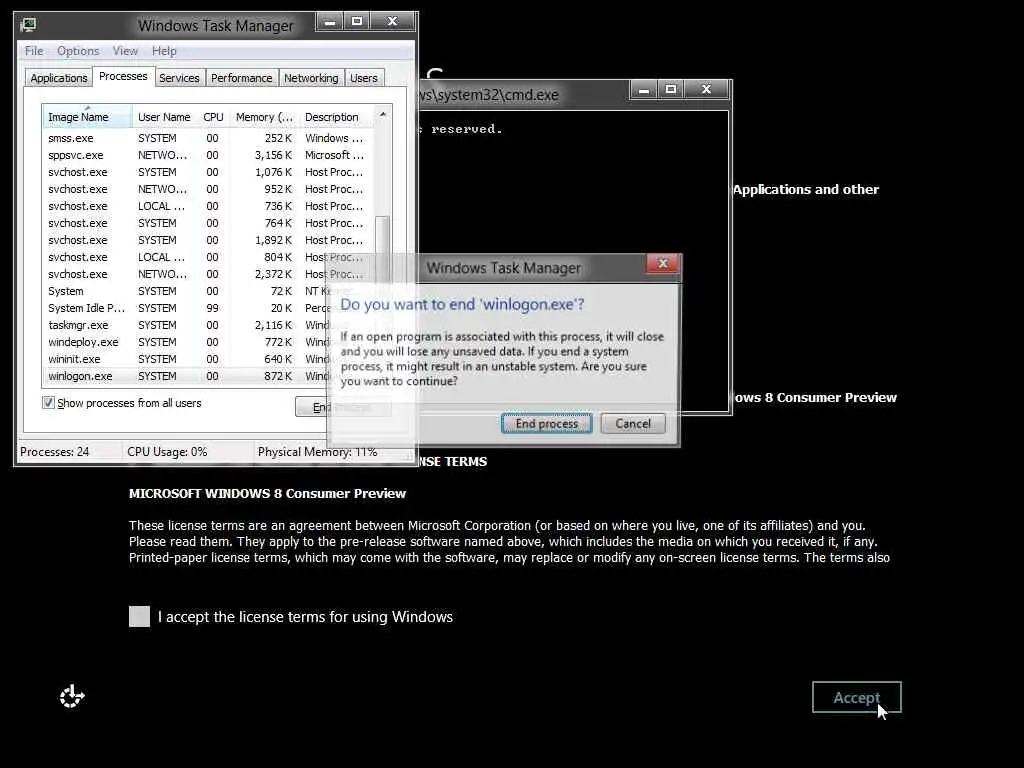Sort processes by Image Name column

click(x=87, y=117)
